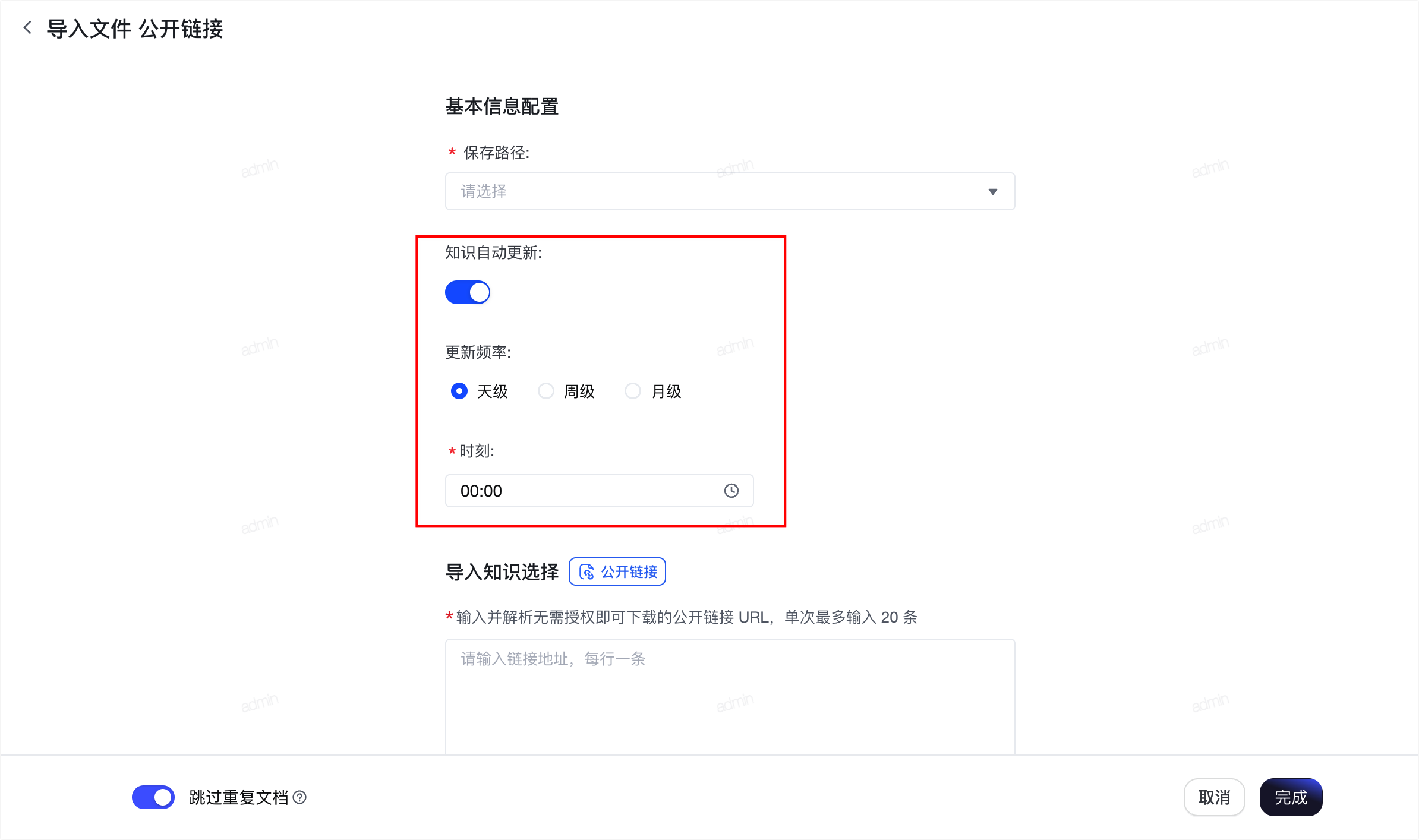Select the 导入知识选择 heading
This screenshot has height=840, width=1419.
(x=502, y=571)
